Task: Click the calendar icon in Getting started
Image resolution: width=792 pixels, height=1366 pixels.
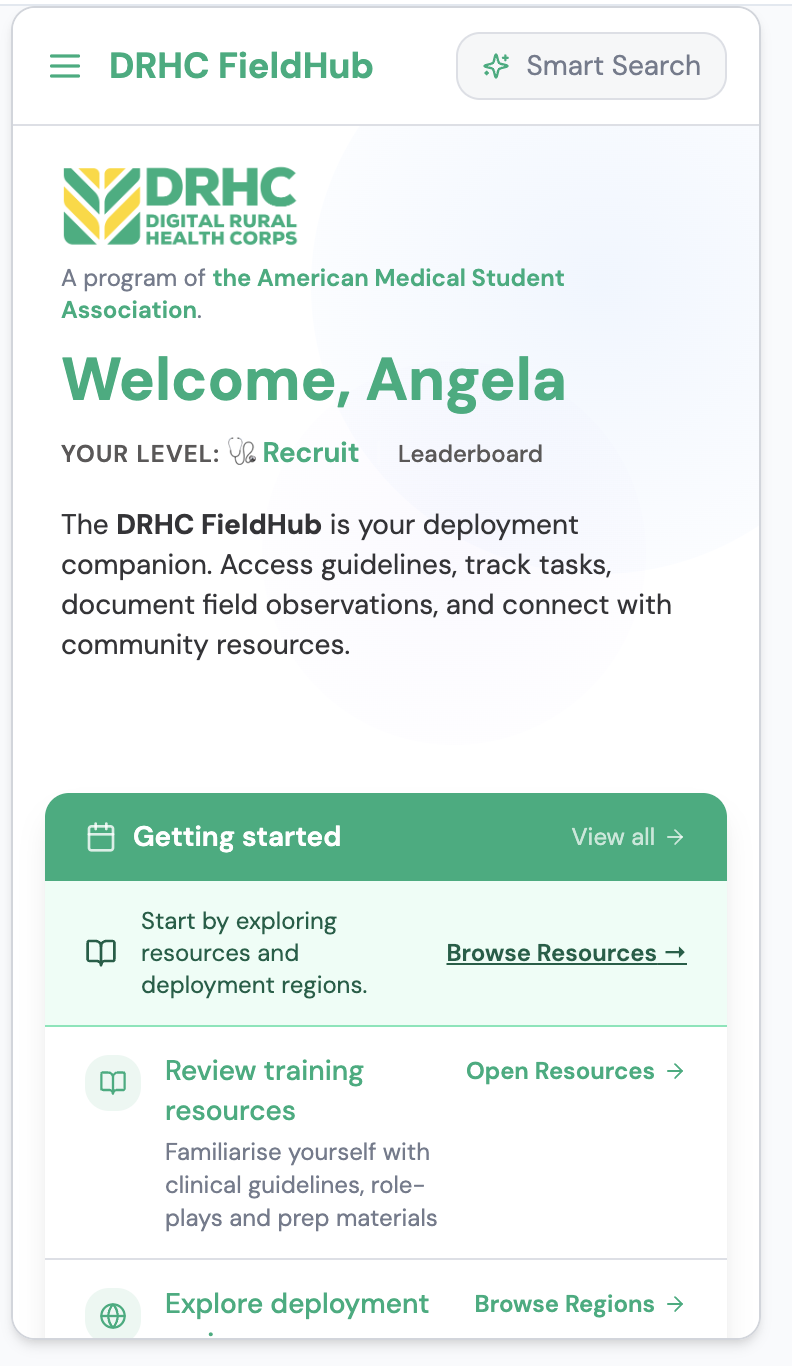Action: 101,837
